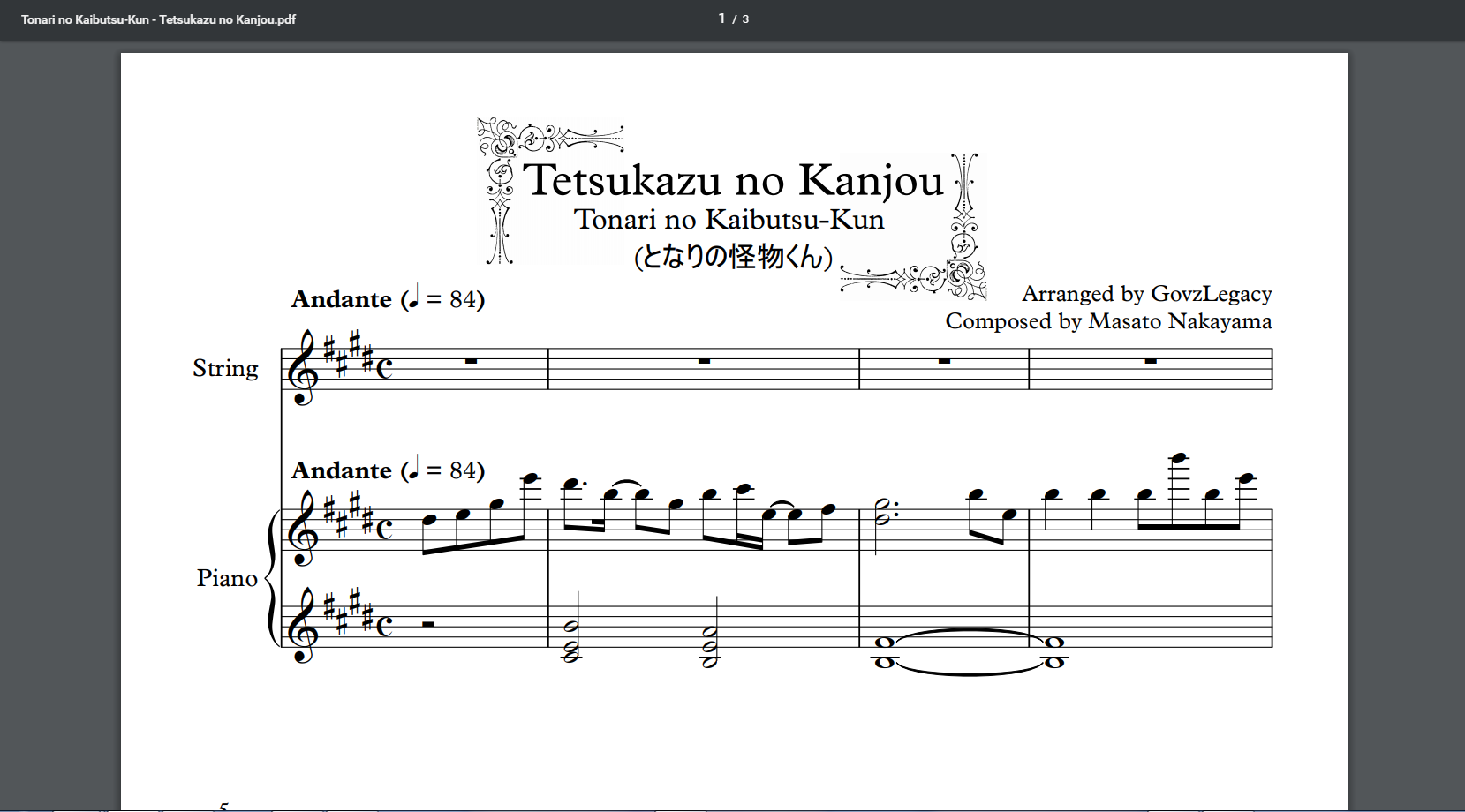Click the 'Tetsukazu no Kanjou' title heading
The width and height of the screenshot is (1465, 812).
[733, 180]
